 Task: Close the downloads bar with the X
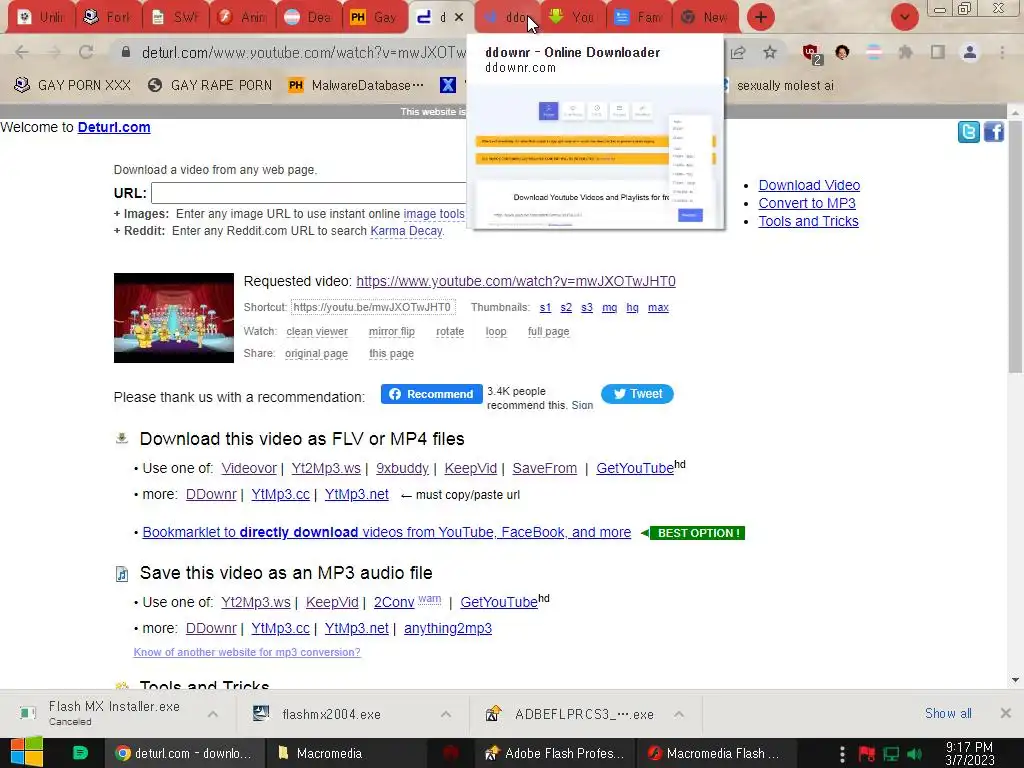click(x=1006, y=713)
